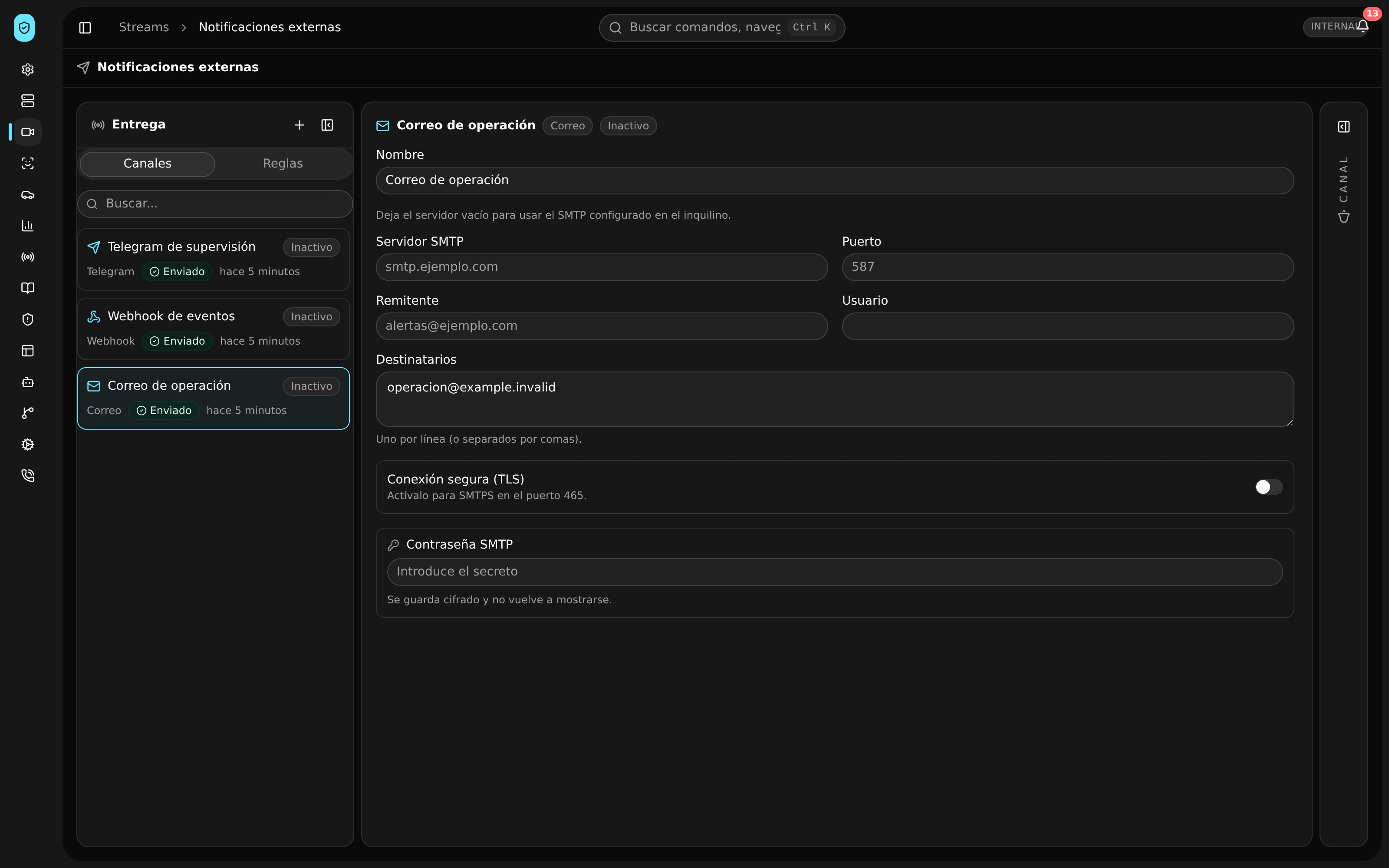Open the server stack sidebar icon
1389x868 pixels.
[x=27, y=101]
